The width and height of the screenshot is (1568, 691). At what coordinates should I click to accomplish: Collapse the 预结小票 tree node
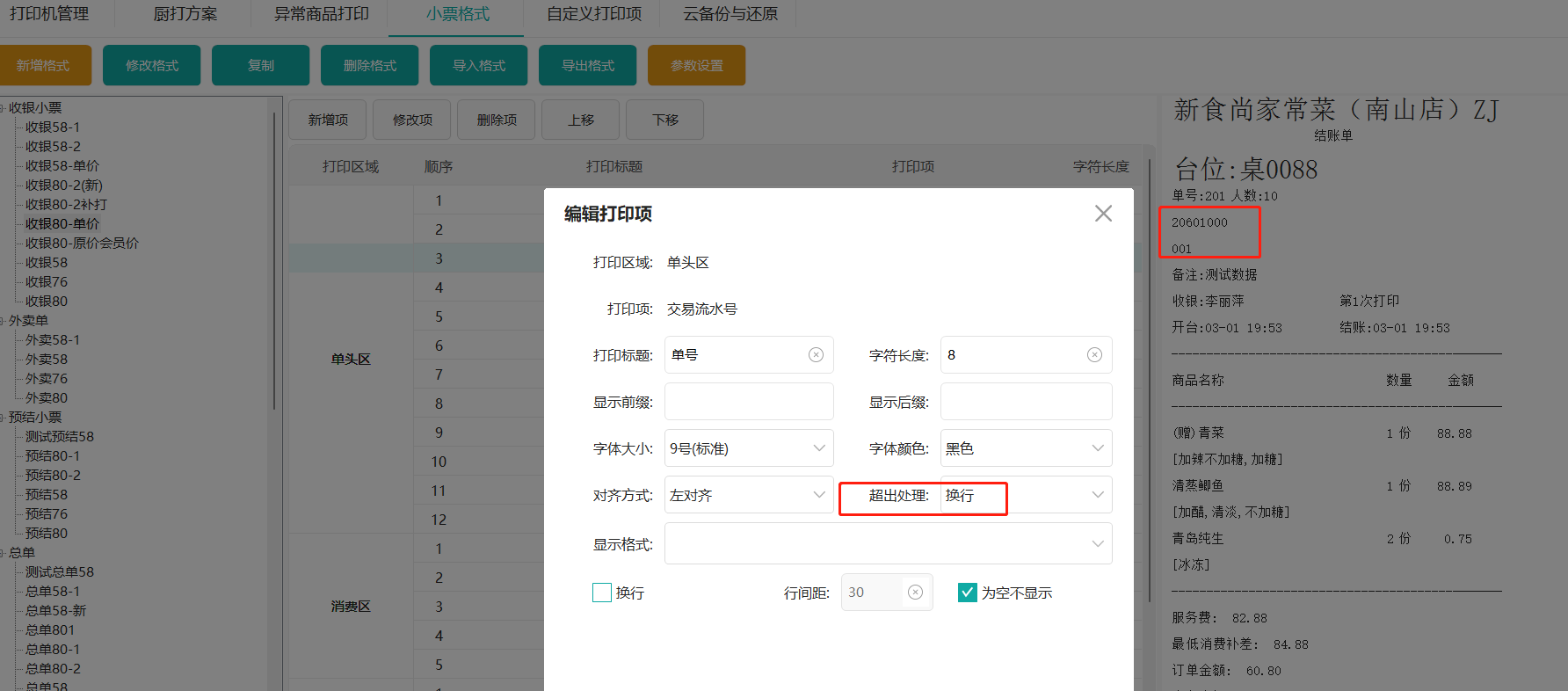click(3, 418)
